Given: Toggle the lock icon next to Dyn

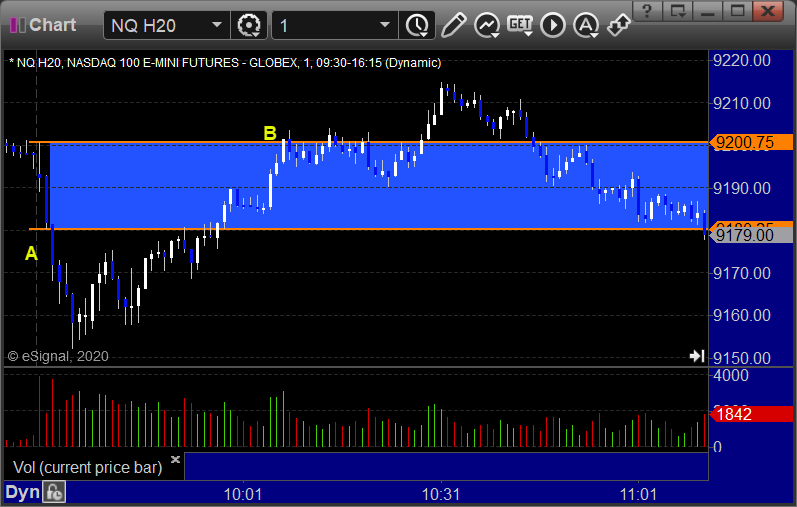Looking at the screenshot, I should point(54,492).
